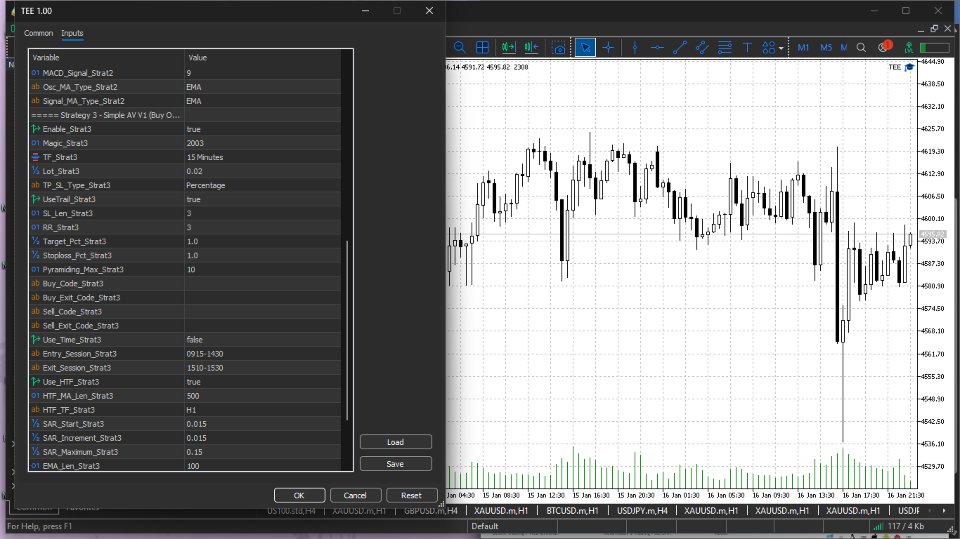The width and height of the screenshot is (960, 539).
Task: Edit HTF_TF_Strat3 value H1
Action: point(263,410)
